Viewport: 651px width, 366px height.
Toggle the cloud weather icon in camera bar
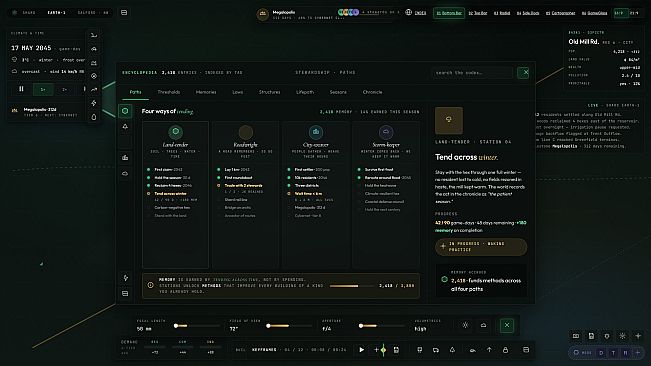(483, 325)
